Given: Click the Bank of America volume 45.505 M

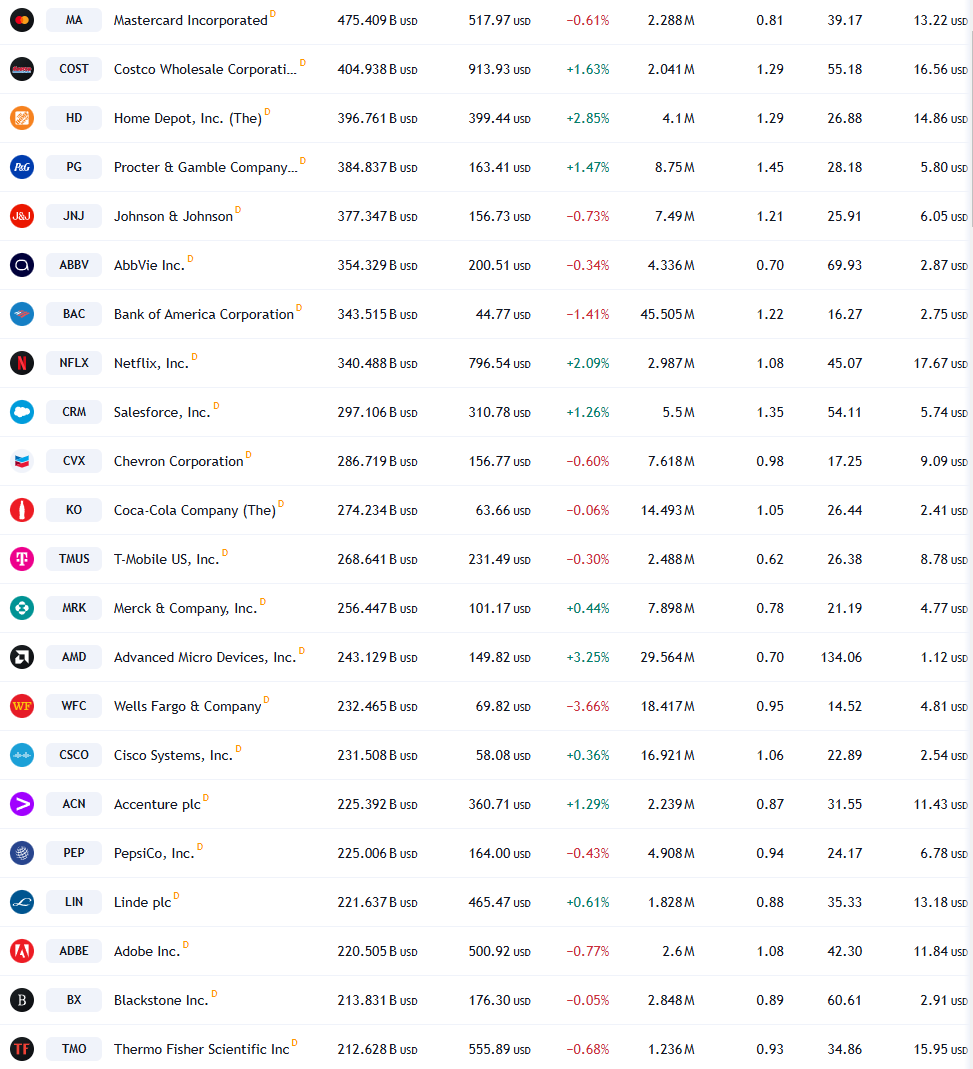Looking at the screenshot, I should (668, 314).
